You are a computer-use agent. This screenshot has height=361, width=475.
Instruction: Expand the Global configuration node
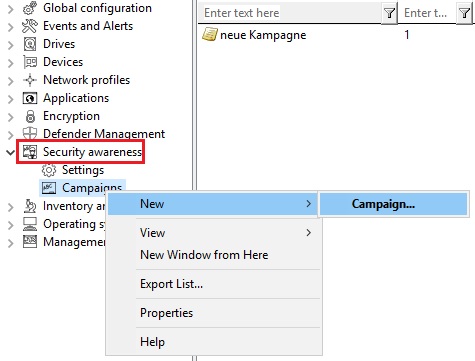(10, 9)
